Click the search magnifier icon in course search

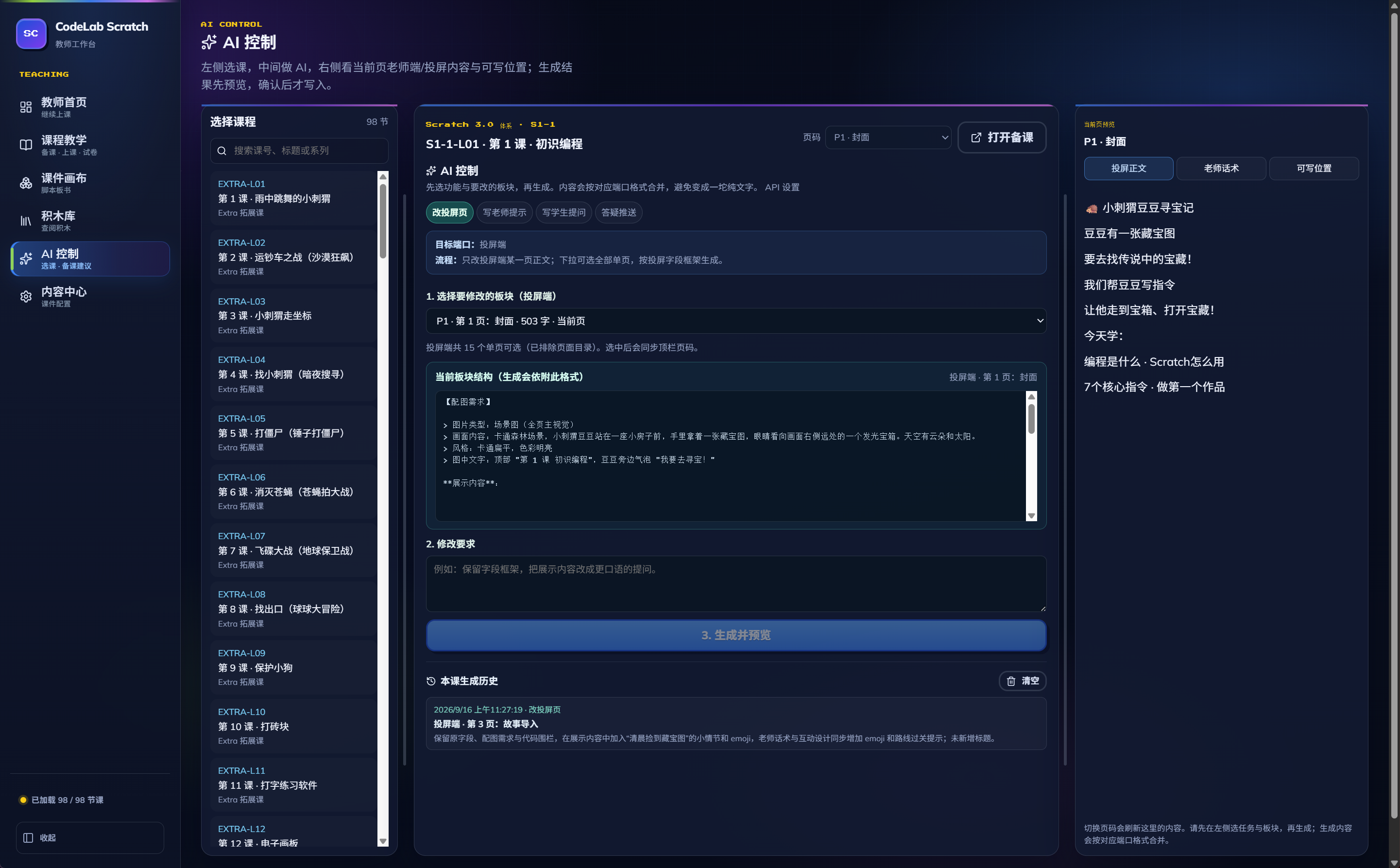pos(222,151)
